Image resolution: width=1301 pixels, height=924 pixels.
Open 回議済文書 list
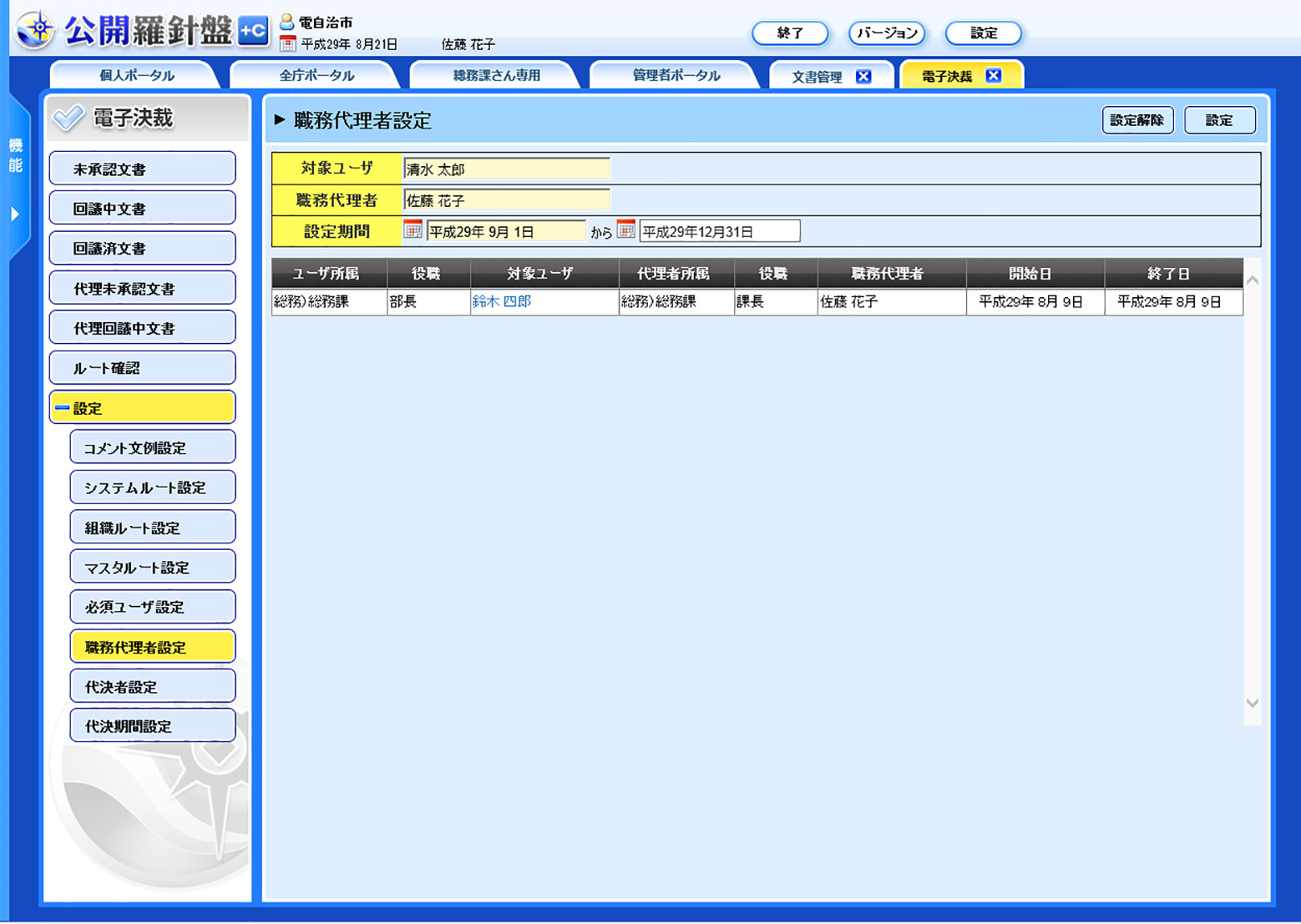click(142, 248)
